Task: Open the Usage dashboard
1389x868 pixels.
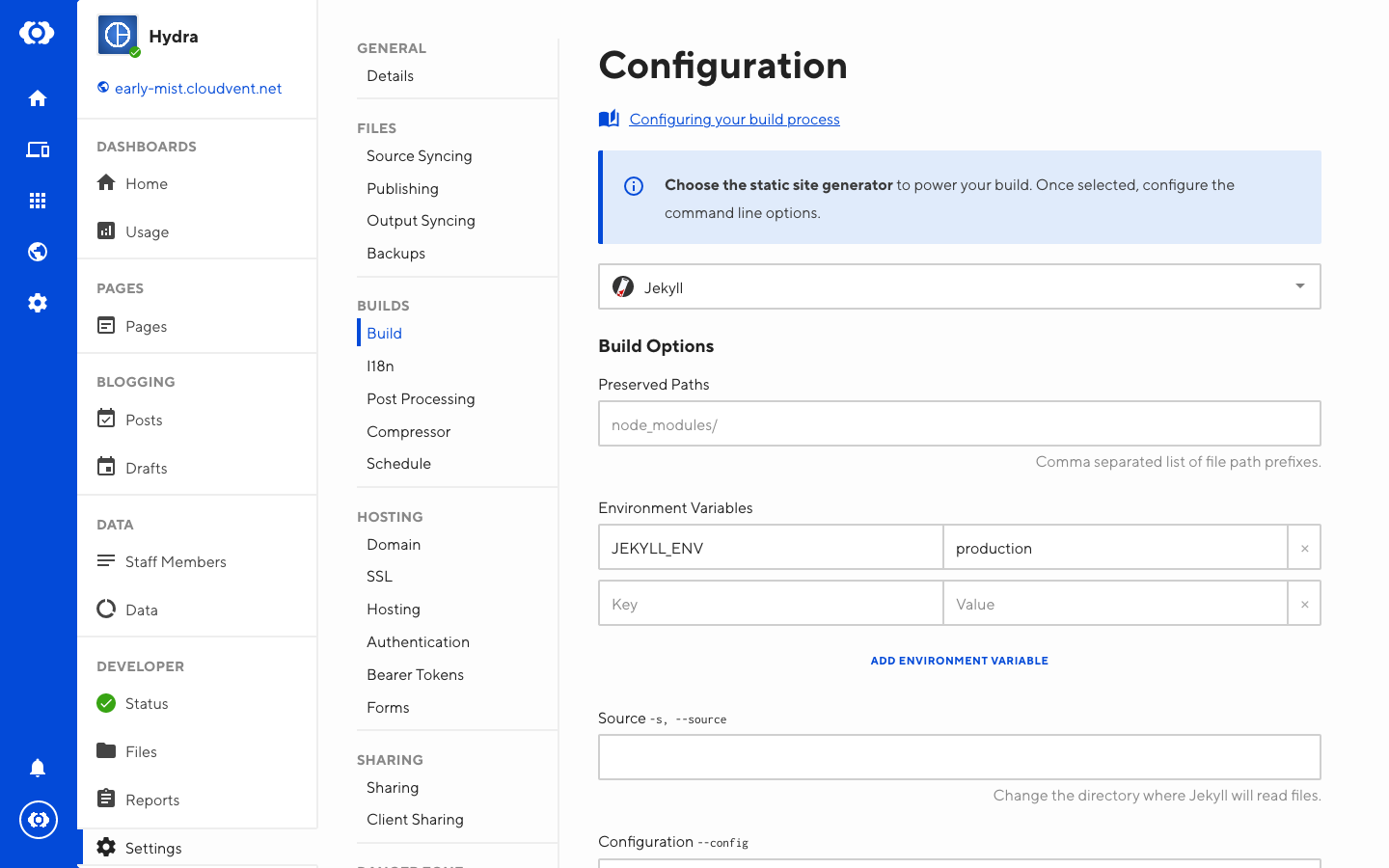Action: [133, 231]
